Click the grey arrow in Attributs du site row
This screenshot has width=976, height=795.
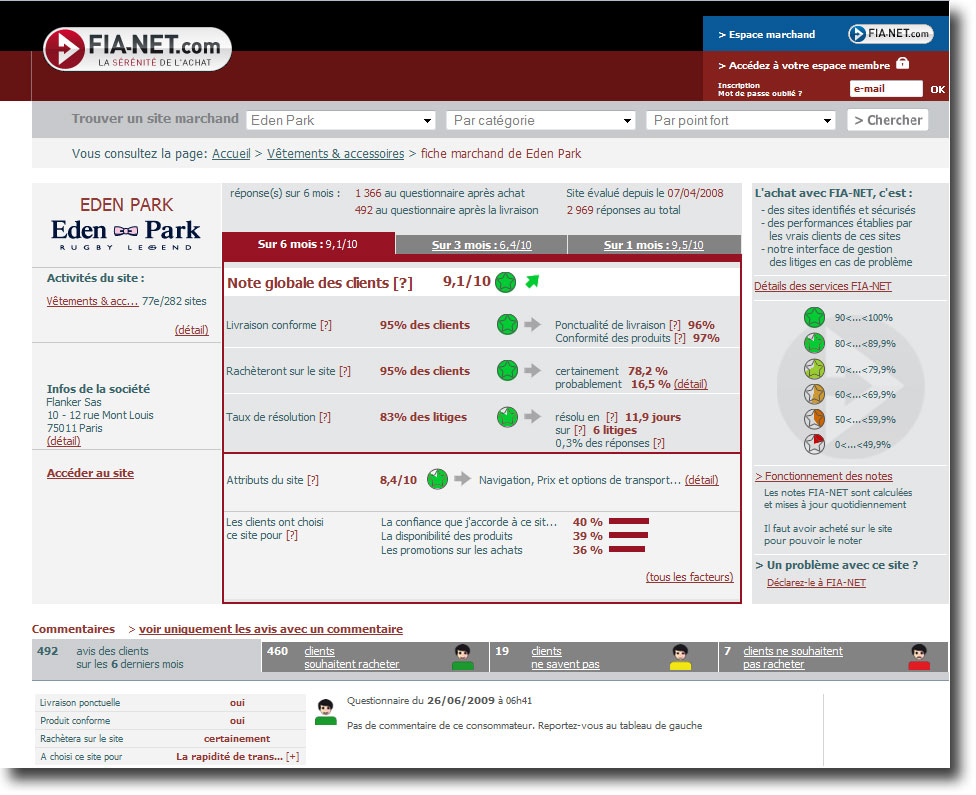pyautogui.click(x=462, y=479)
